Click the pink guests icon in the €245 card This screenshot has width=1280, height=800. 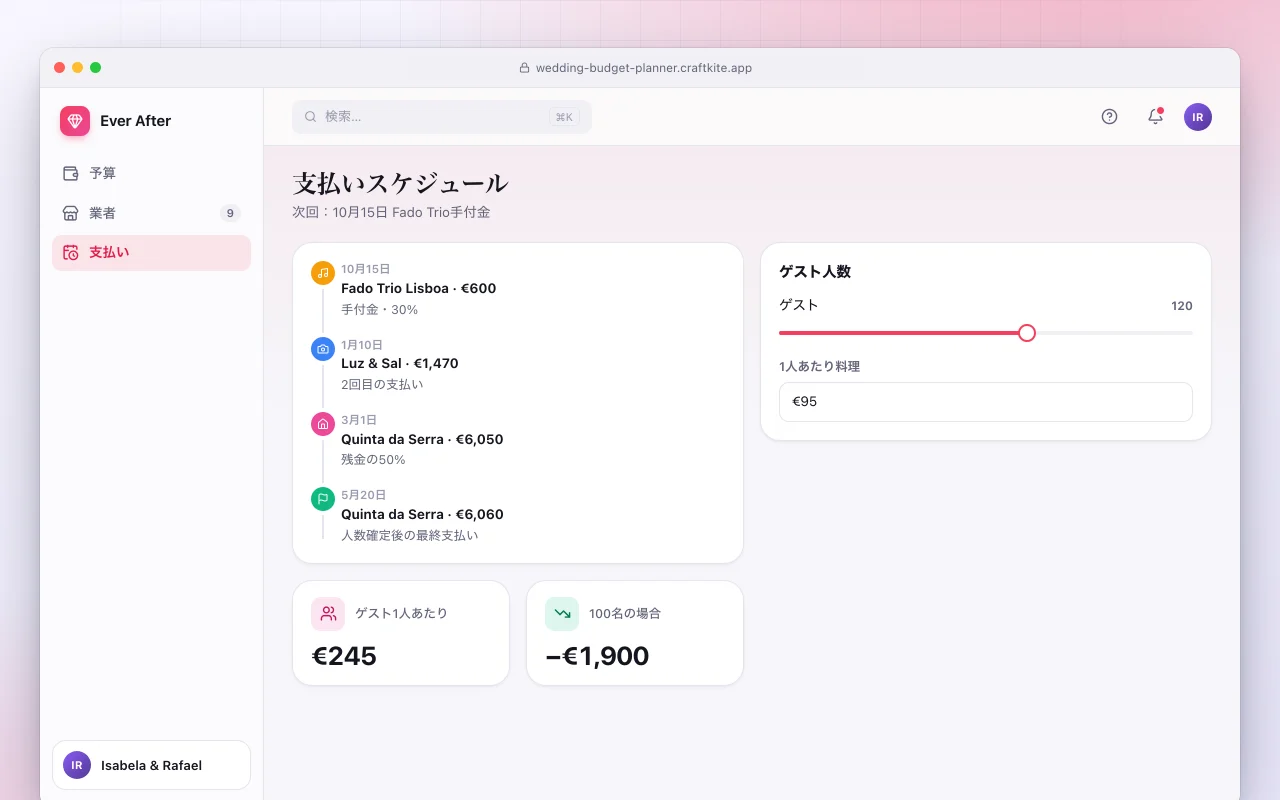(328, 614)
